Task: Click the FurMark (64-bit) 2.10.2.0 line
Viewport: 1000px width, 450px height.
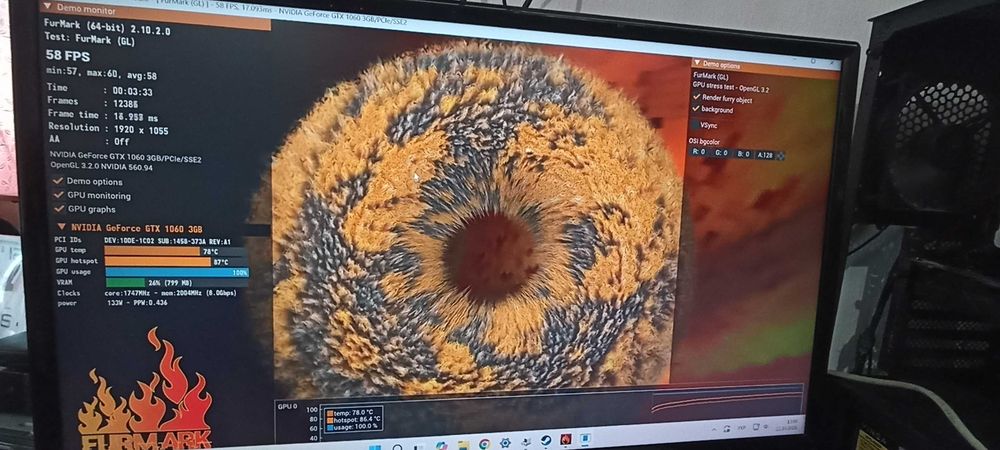Action: [x=107, y=27]
